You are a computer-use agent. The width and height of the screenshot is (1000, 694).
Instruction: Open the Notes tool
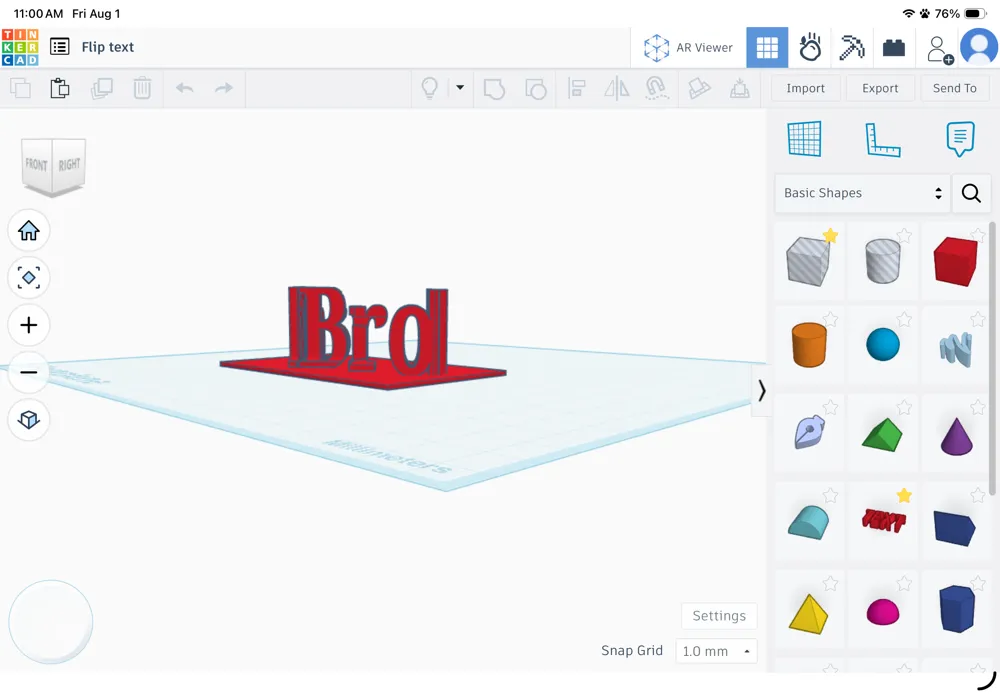[x=960, y=138]
